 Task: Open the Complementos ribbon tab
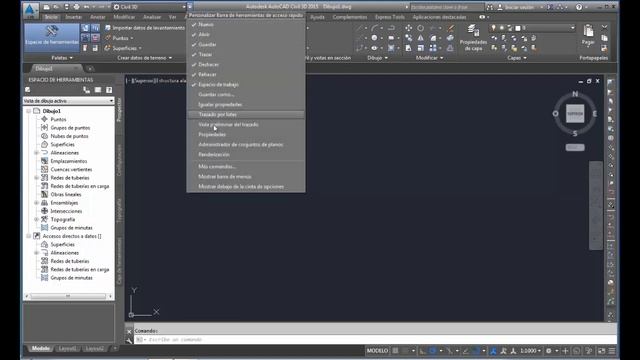coord(350,17)
